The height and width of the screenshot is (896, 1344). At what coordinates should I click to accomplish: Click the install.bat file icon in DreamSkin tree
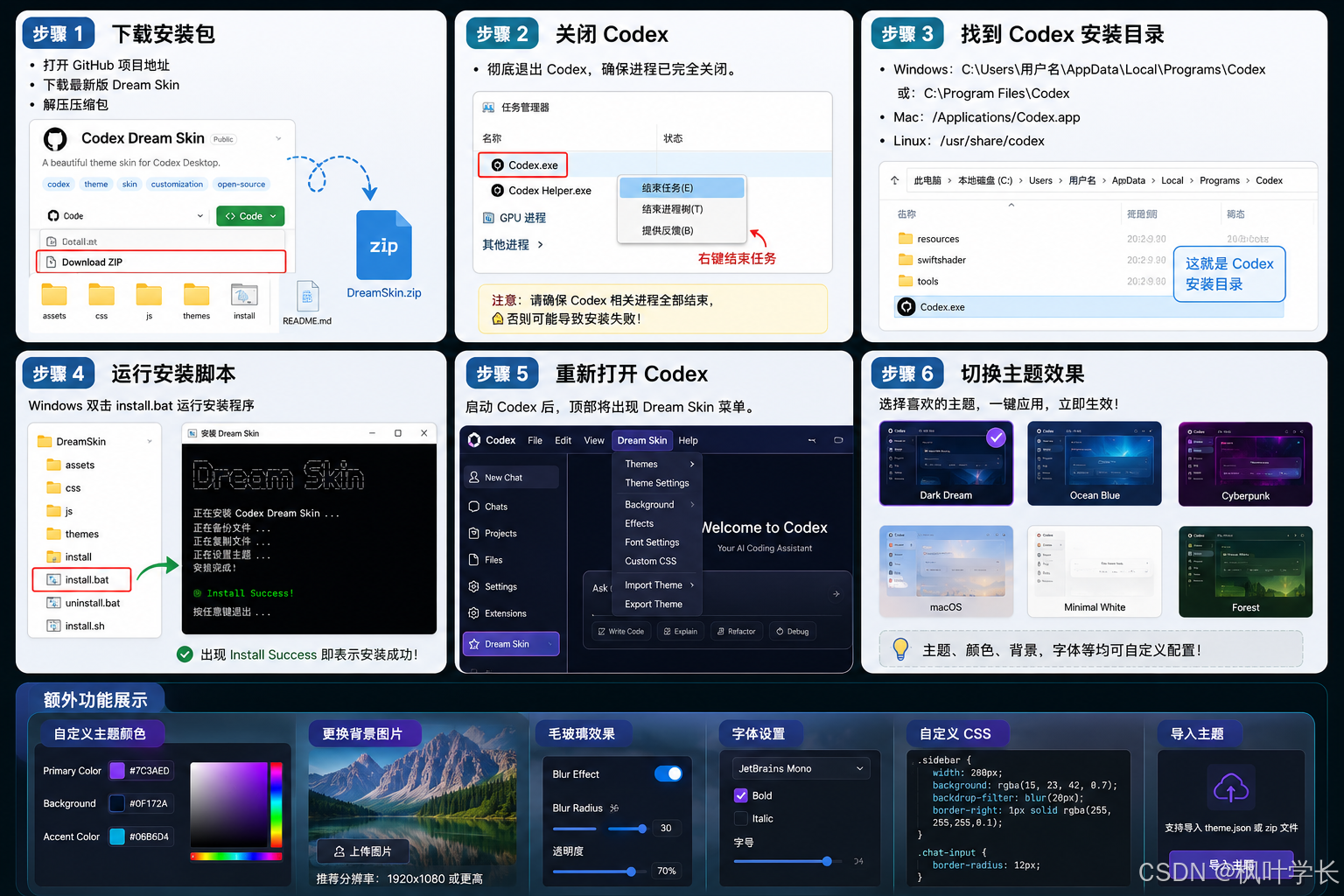[53, 580]
